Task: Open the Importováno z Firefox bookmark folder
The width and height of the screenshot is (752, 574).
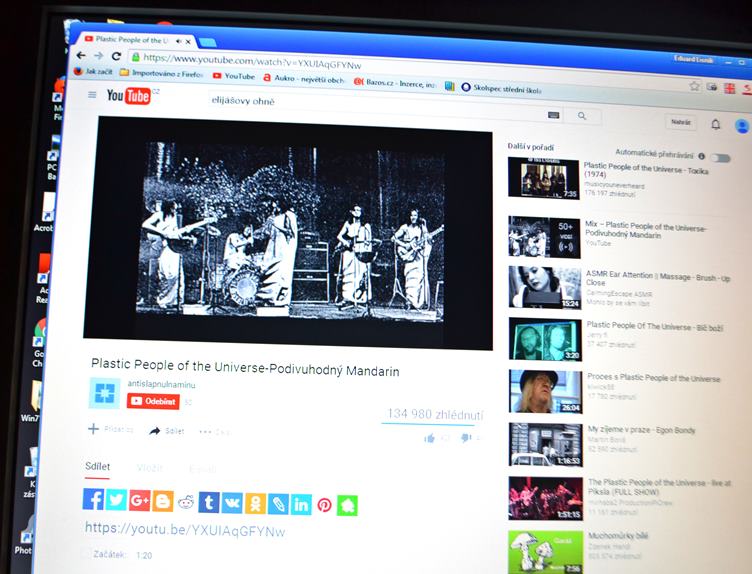Action: (162, 73)
